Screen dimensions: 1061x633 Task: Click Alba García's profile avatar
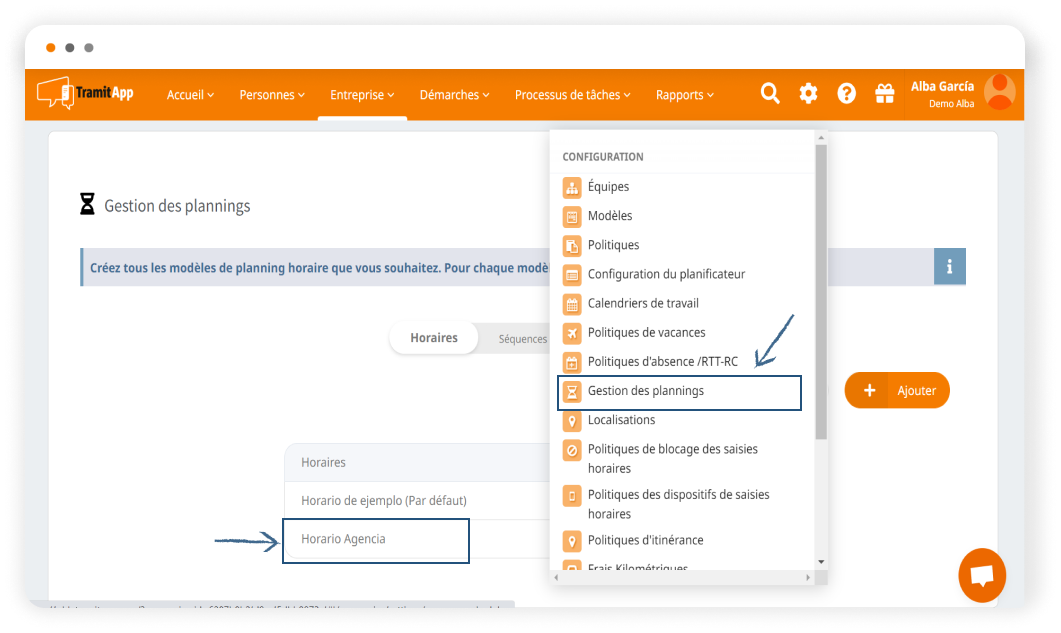999,92
